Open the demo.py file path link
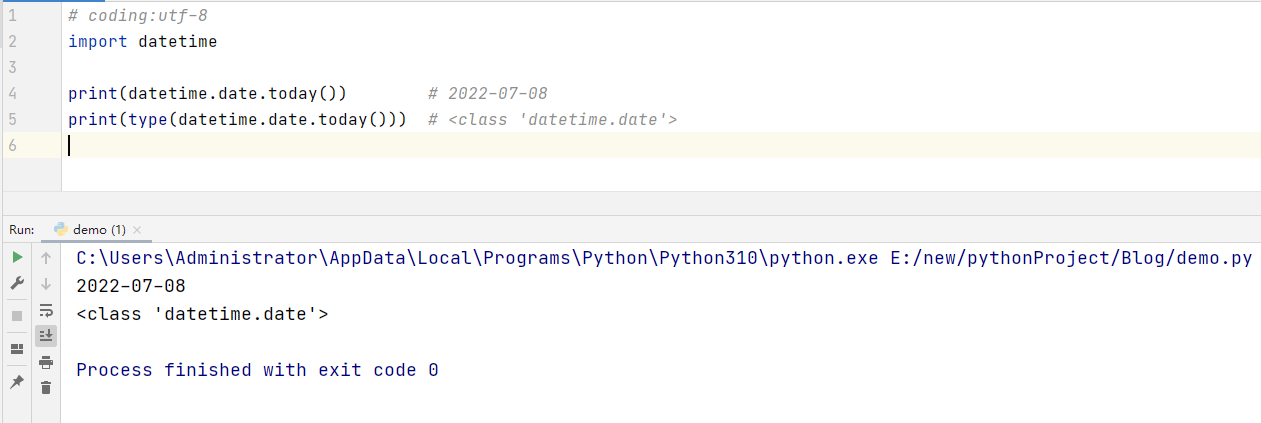Screen dimensions: 1261x423 [1070, 258]
